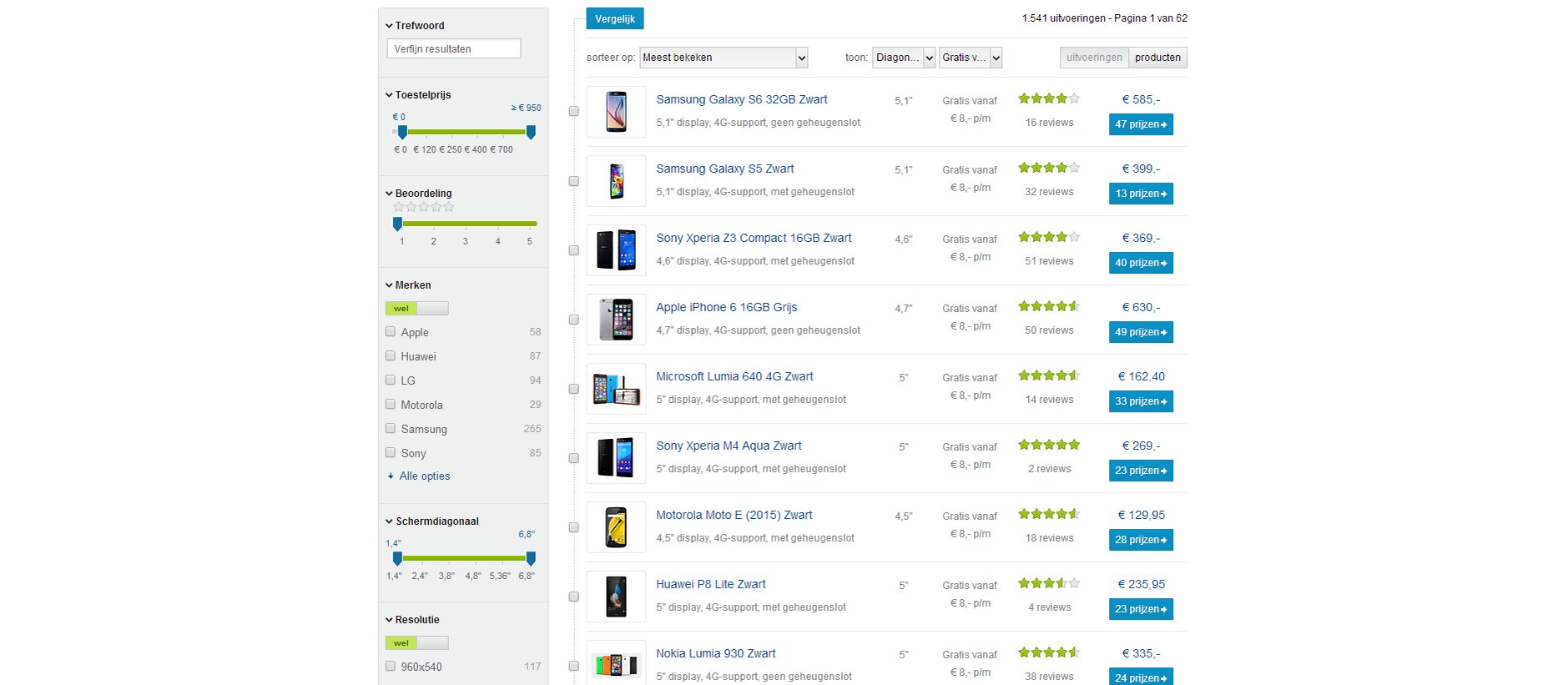Switch to the 'uitvoeringen' view tab
The image size is (1568, 685).
tap(1094, 58)
